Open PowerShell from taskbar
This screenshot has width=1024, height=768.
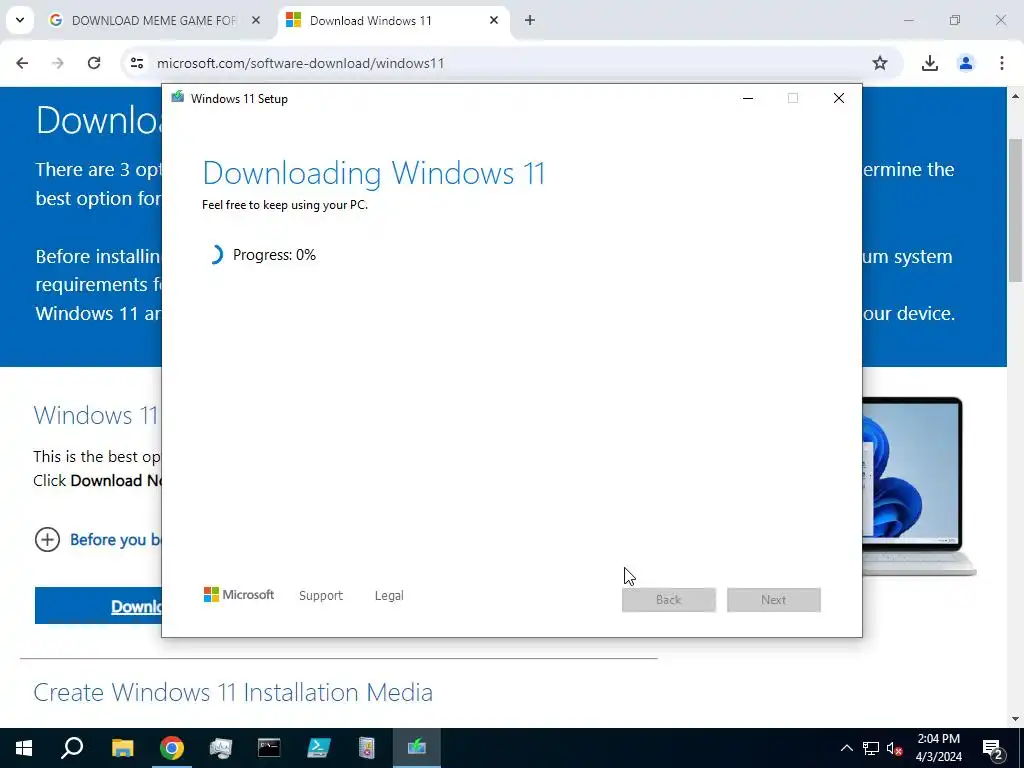point(319,748)
